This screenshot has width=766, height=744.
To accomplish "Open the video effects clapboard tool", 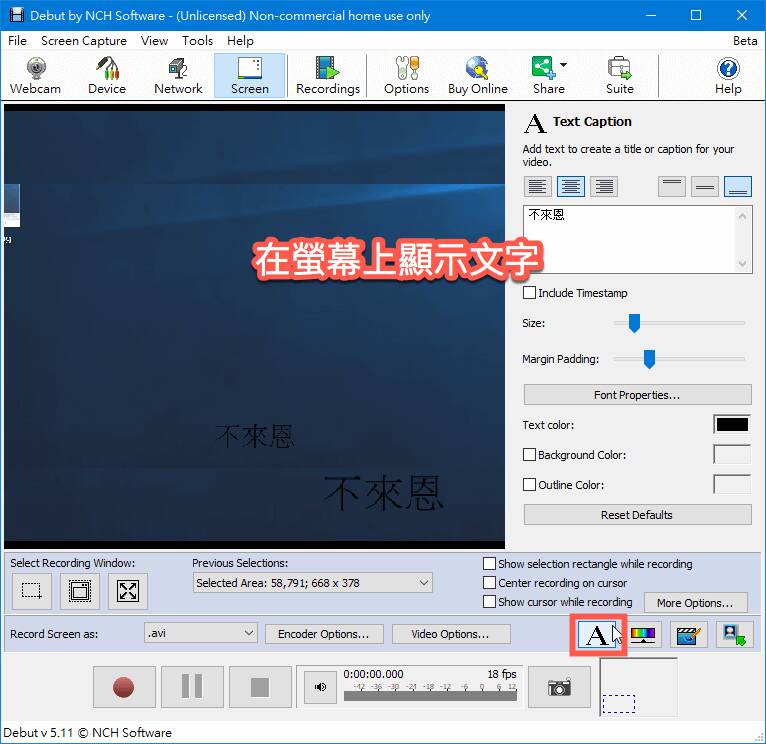I will point(688,635).
